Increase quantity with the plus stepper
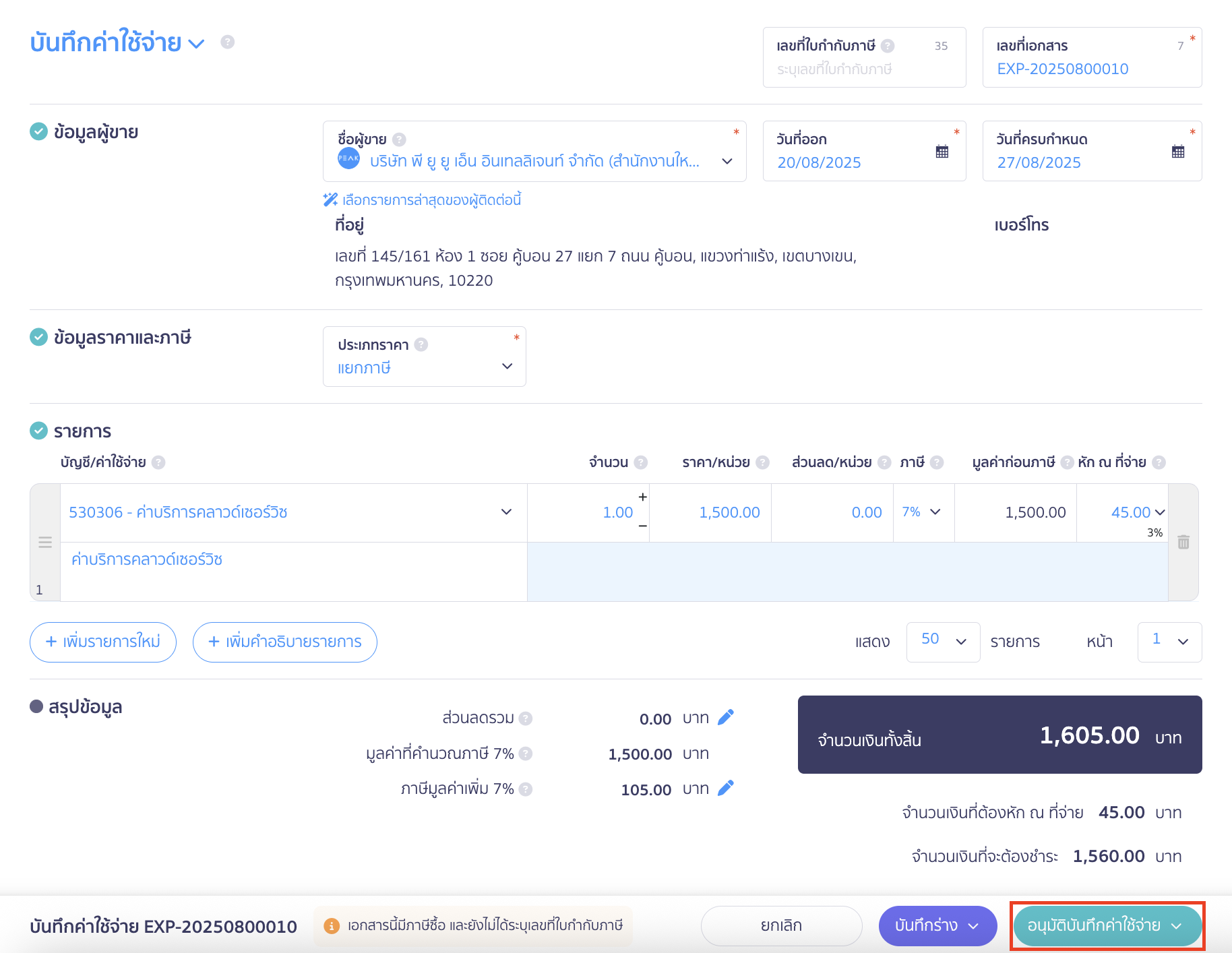This screenshot has height=953, width=1232. tap(642, 497)
